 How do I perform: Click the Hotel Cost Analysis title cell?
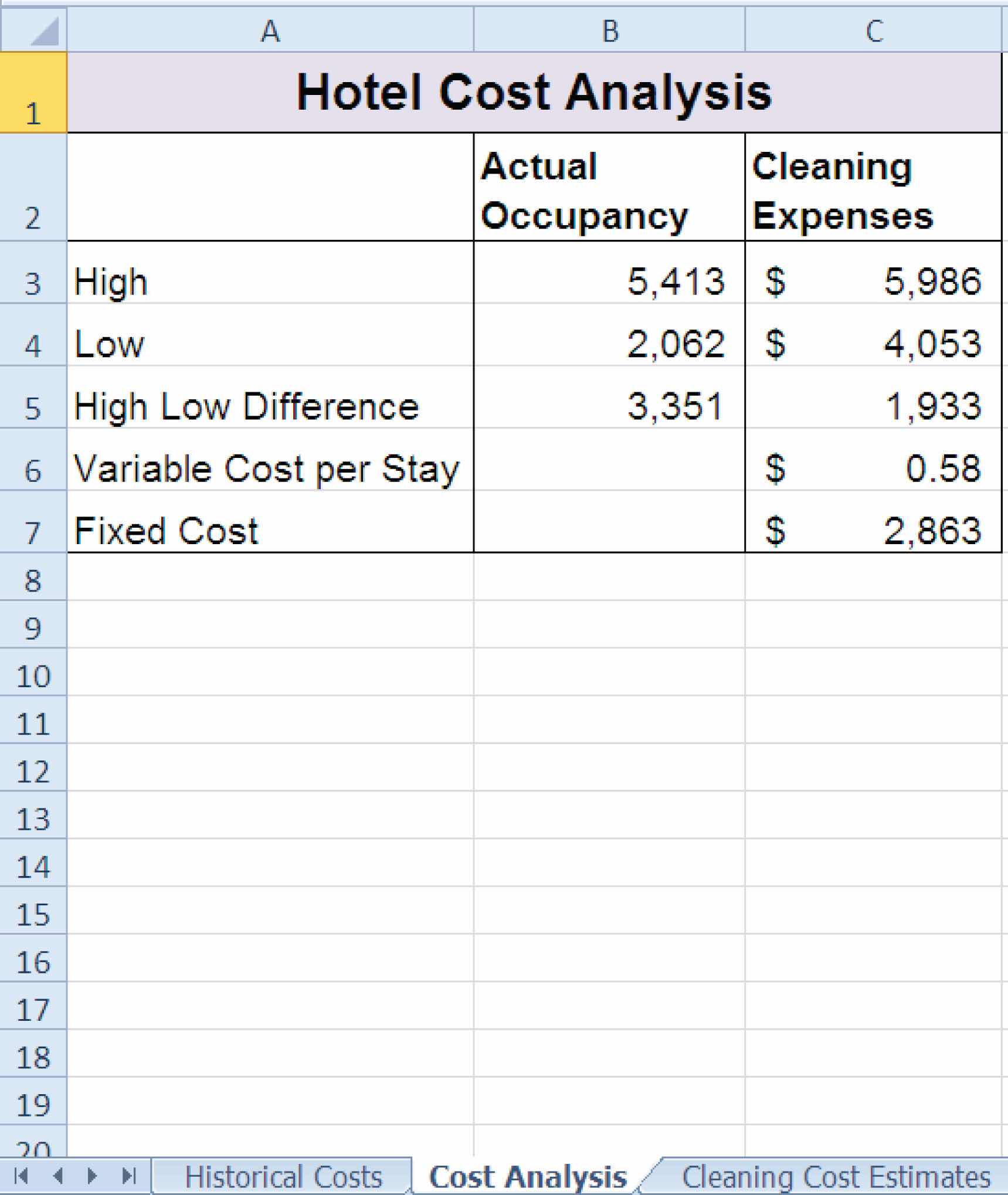pyautogui.click(x=534, y=93)
